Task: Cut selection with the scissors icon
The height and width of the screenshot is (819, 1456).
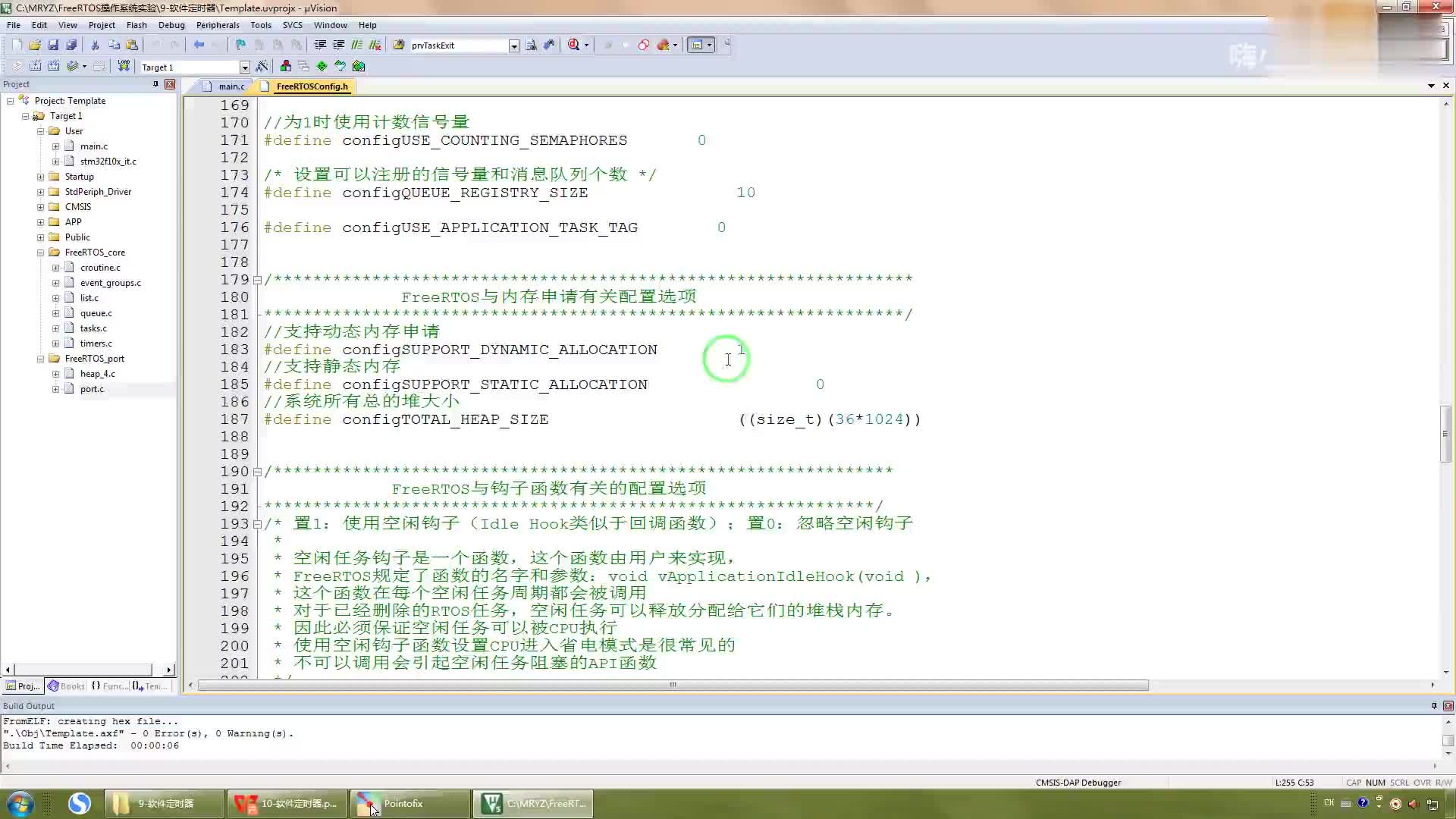Action: tap(95, 45)
